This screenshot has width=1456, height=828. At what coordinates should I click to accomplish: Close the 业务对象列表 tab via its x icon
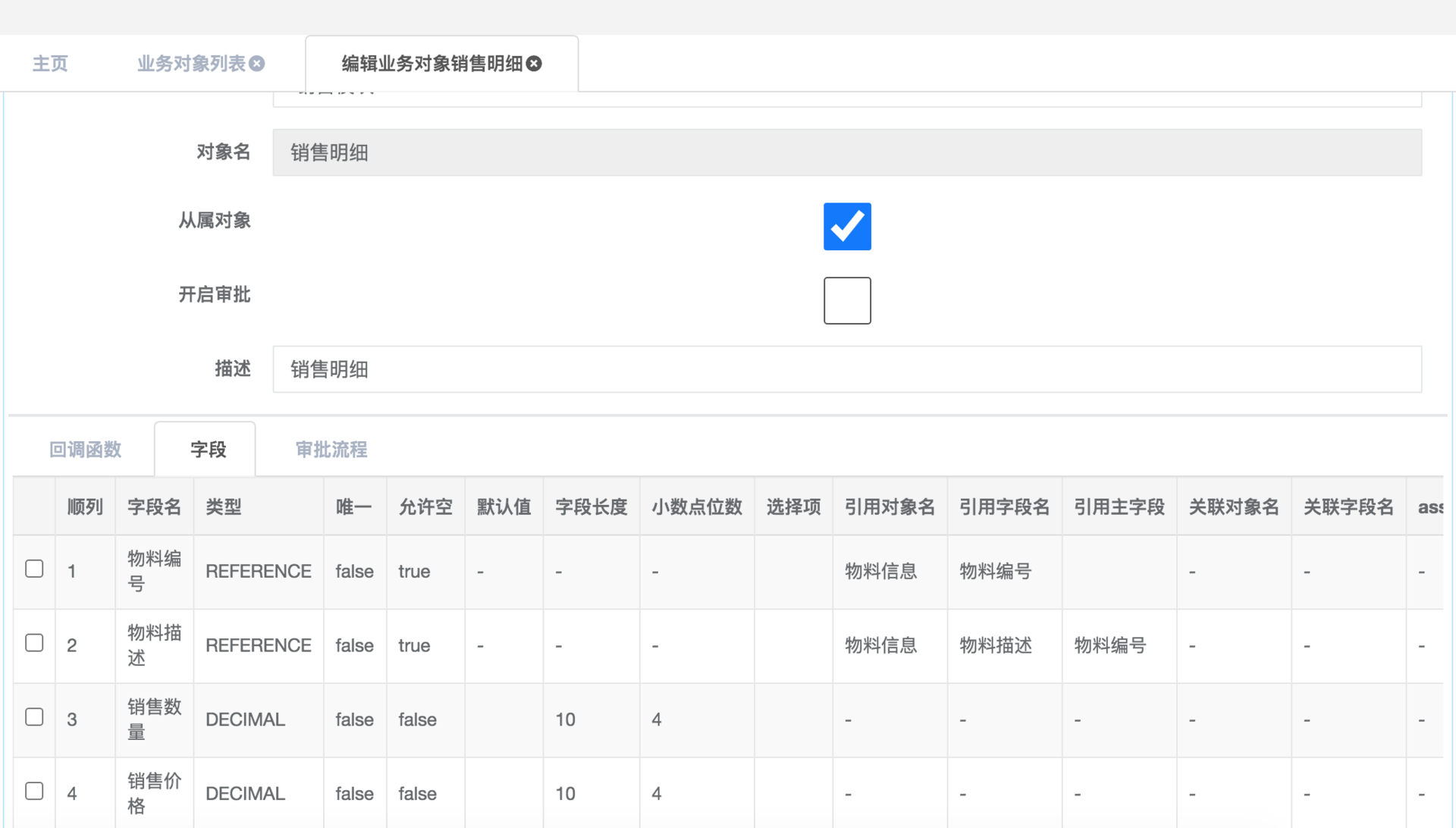click(x=257, y=64)
